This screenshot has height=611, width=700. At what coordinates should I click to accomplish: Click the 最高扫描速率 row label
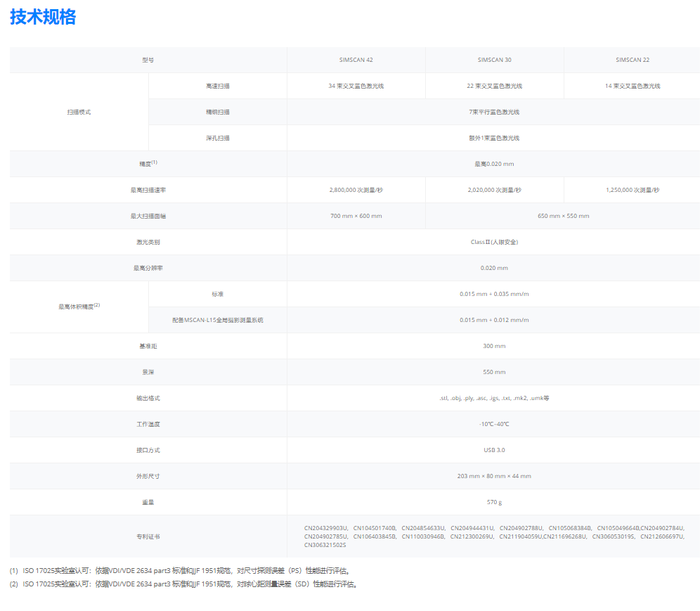point(148,190)
